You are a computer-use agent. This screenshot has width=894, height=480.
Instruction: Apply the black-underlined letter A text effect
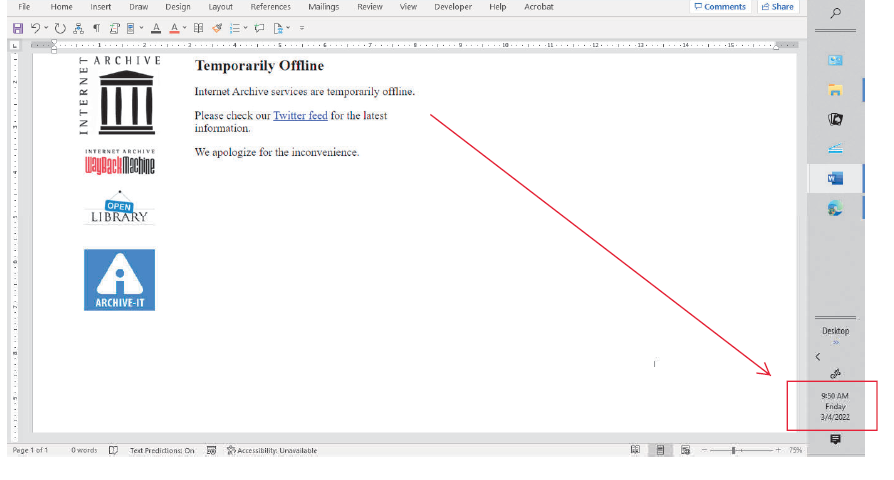(x=156, y=28)
